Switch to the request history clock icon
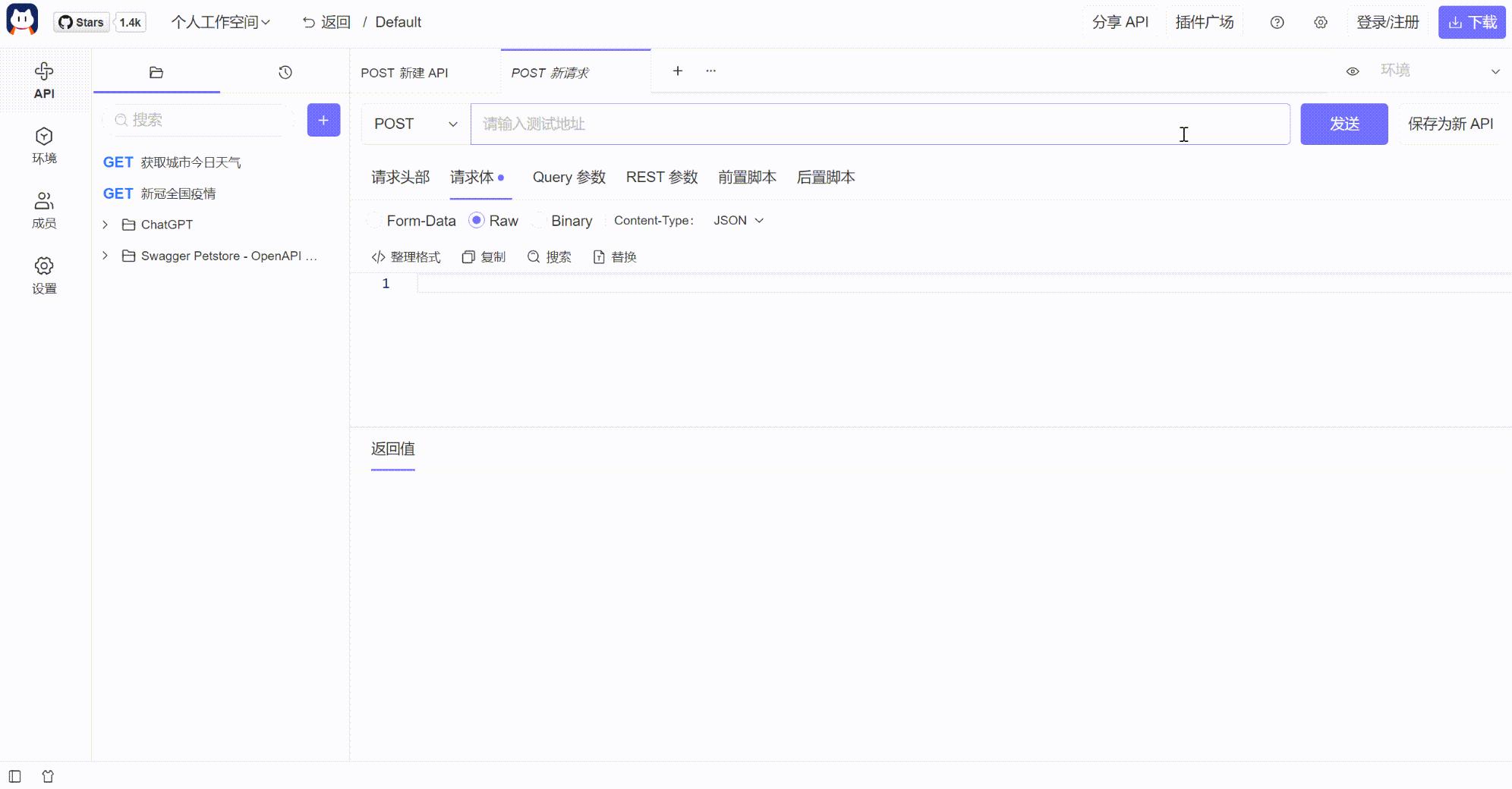 pos(284,71)
